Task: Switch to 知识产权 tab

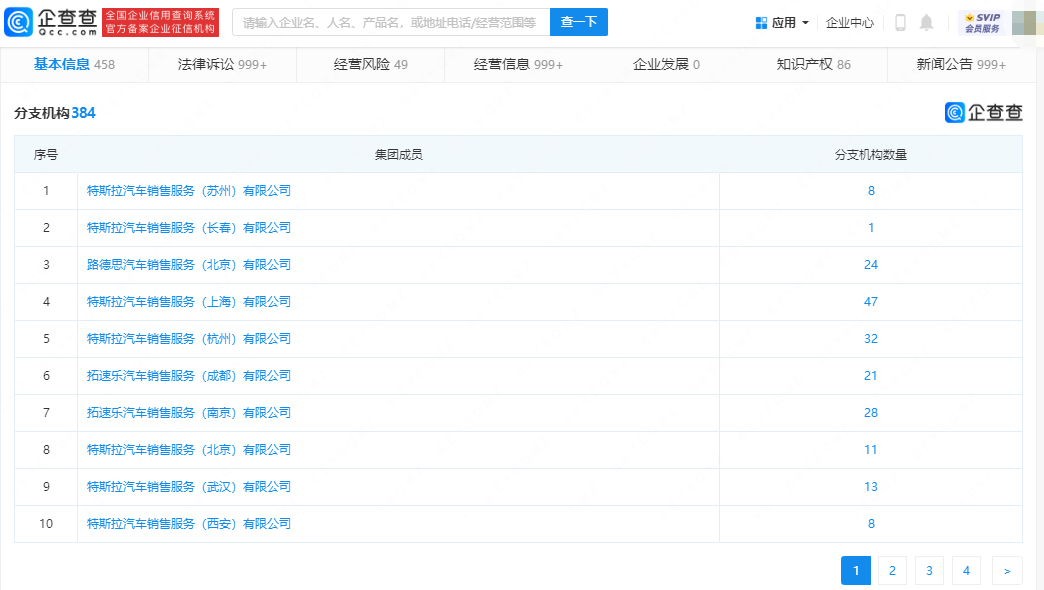Action: coord(814,65)
